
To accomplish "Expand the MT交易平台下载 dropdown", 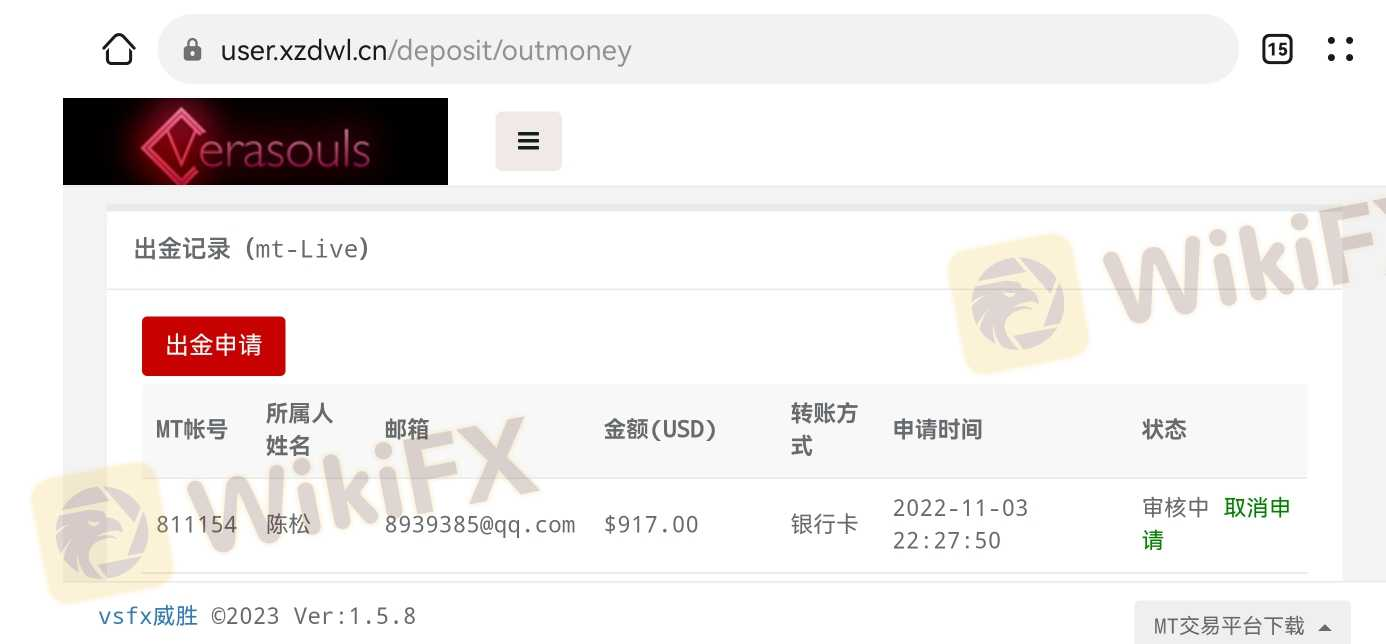I will (1242, 626).
